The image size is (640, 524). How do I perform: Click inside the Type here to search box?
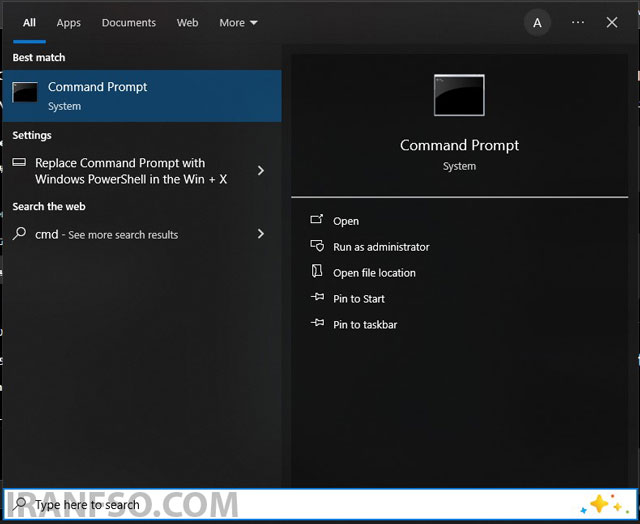coord(320,505)
